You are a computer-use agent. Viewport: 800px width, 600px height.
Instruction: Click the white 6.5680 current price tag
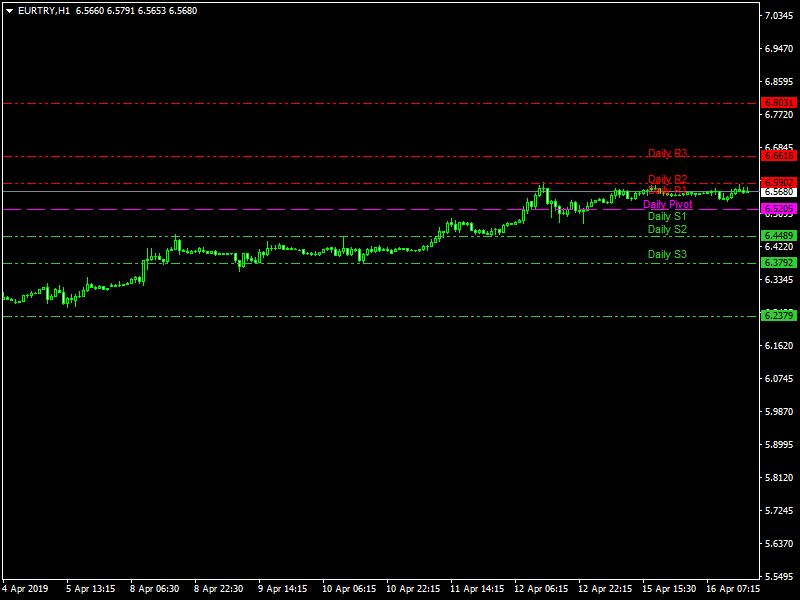coord(778,192)
